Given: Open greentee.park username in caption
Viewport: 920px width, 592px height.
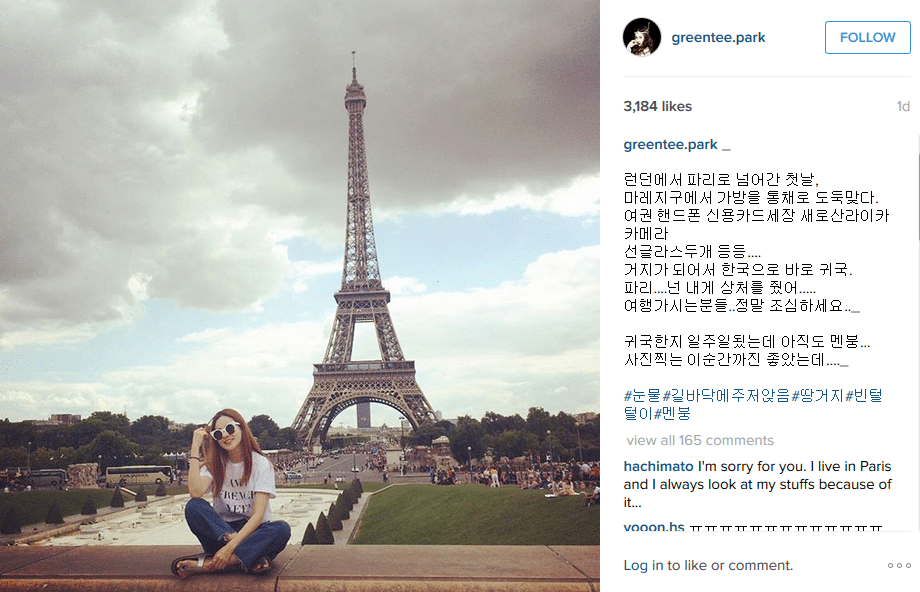Looking at the screenshot, I should (670, 144).
